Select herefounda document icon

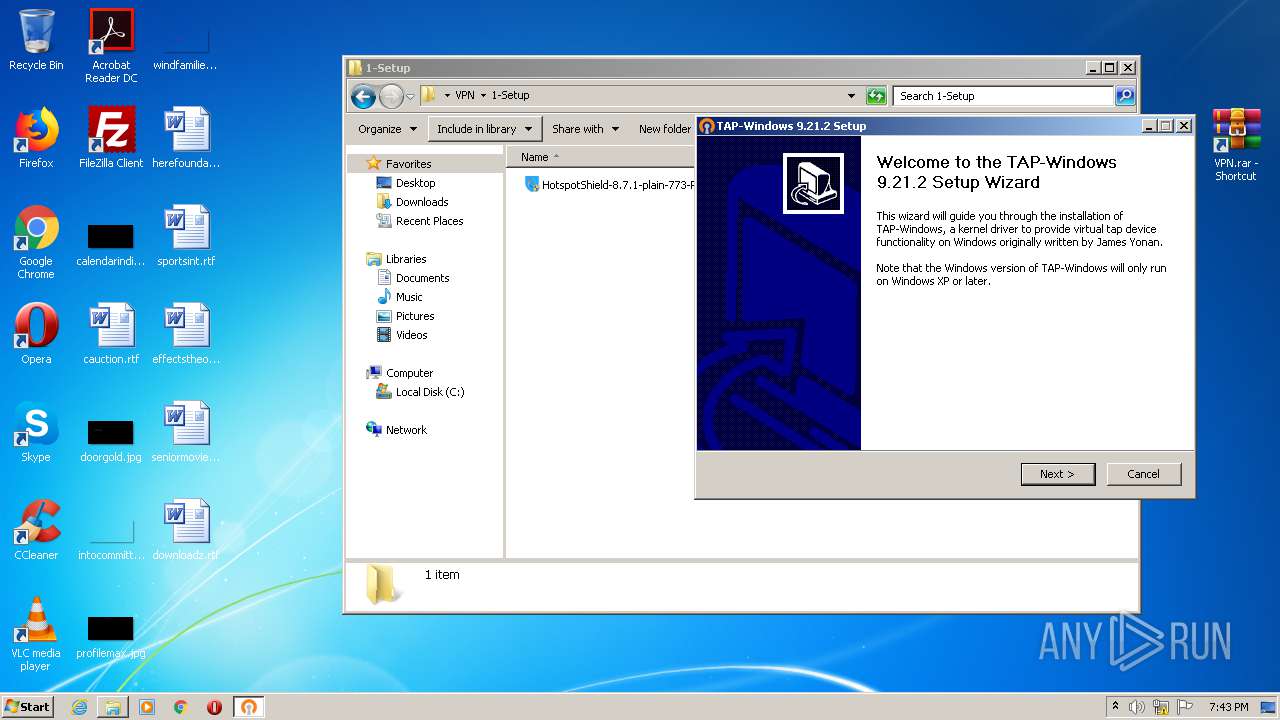[186, 138]
